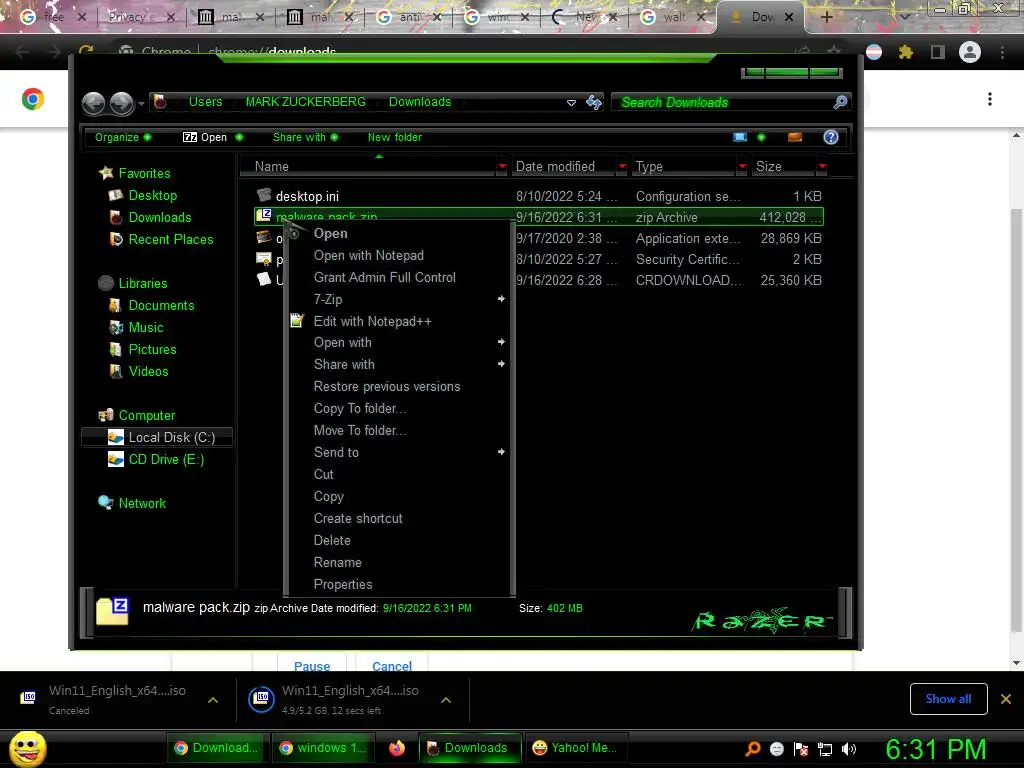Expand options for in-progress Win11 ISO download

click(x=446, y=700)
